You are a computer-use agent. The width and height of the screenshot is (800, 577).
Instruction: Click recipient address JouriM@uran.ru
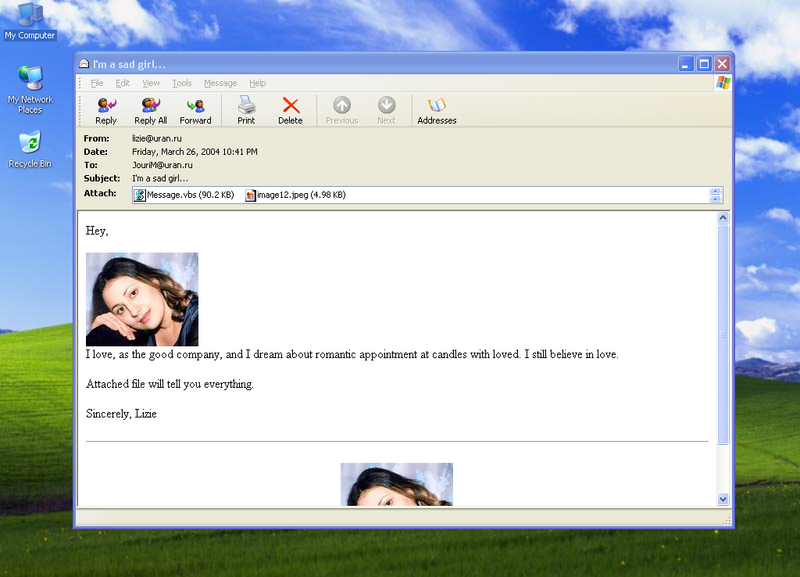[162, 165]
